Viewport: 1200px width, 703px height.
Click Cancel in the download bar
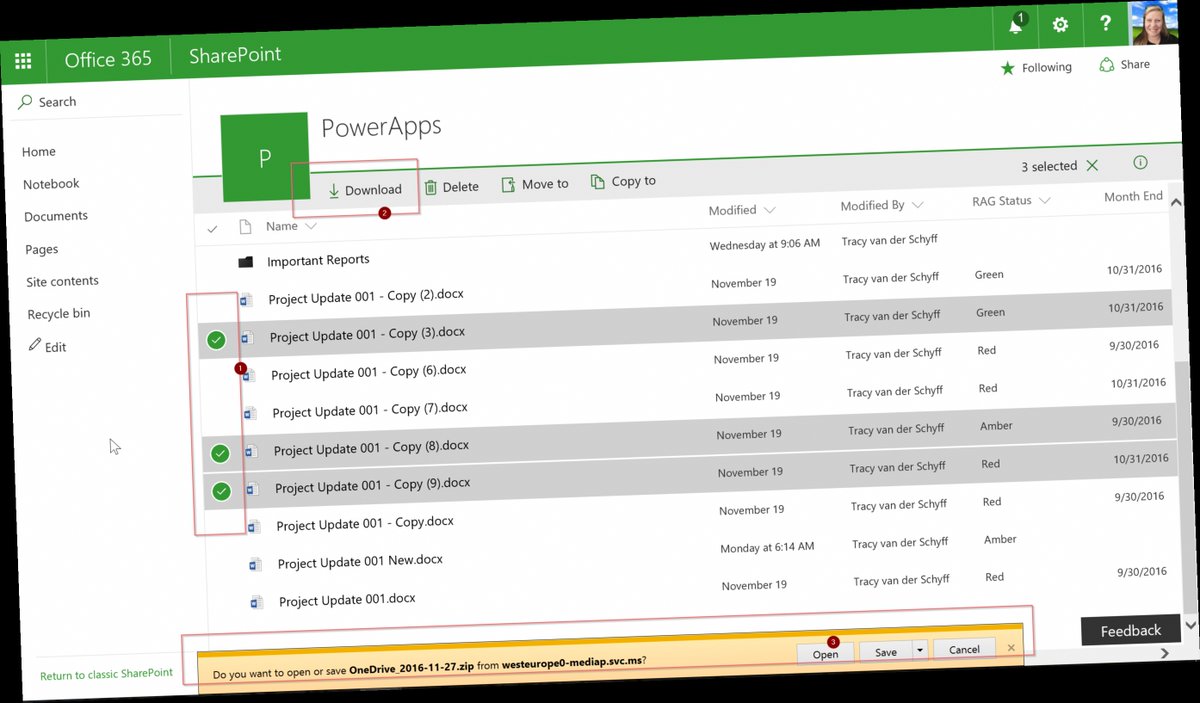pyautogui.click(x=964, y=649)
